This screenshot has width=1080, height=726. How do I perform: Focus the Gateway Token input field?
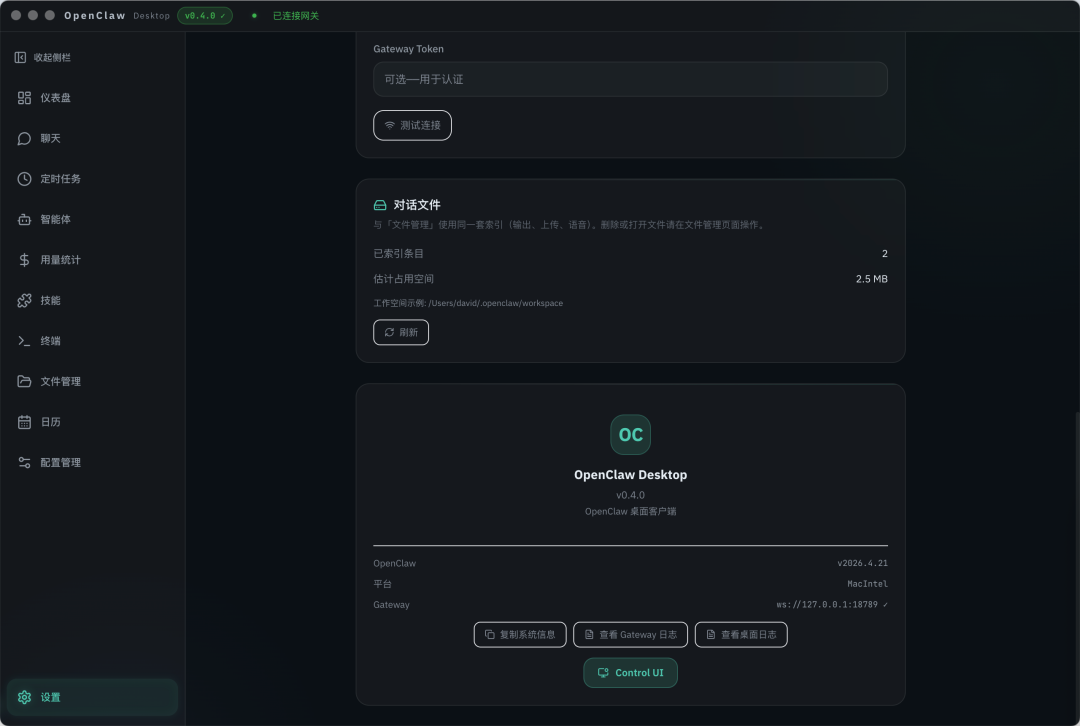click(630, 79)
